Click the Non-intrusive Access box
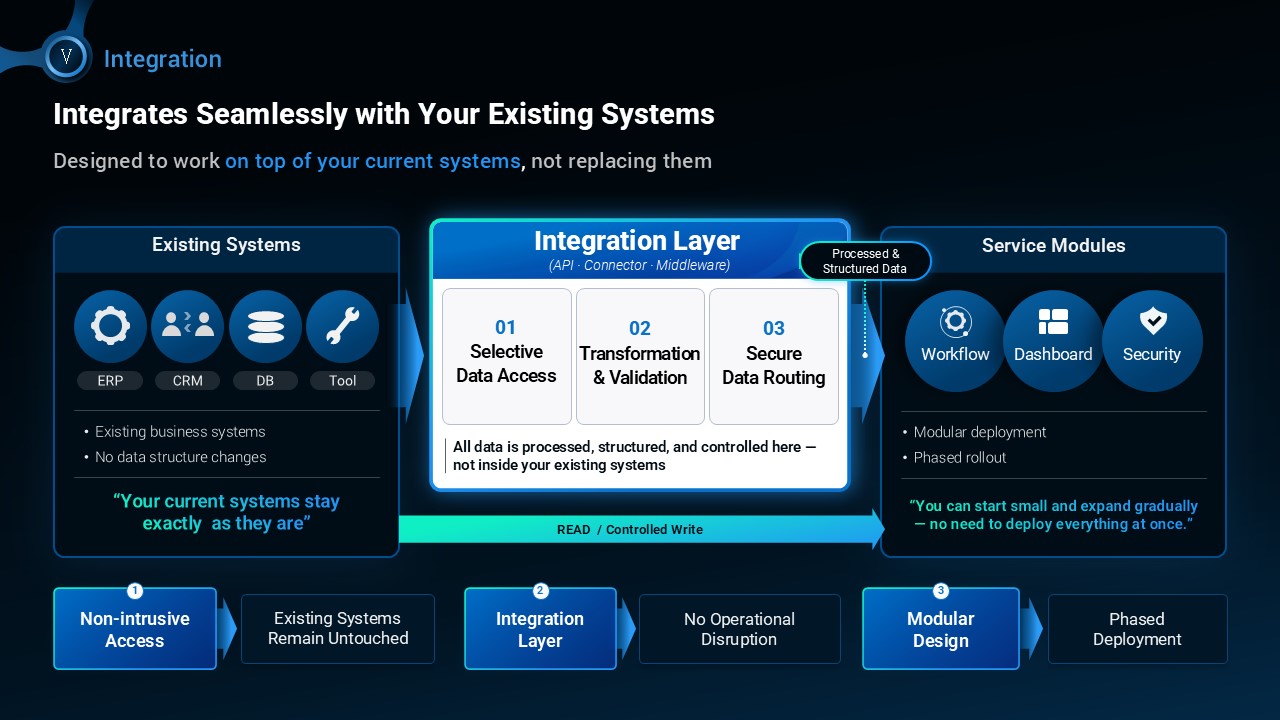 click(x=135, y=629)
